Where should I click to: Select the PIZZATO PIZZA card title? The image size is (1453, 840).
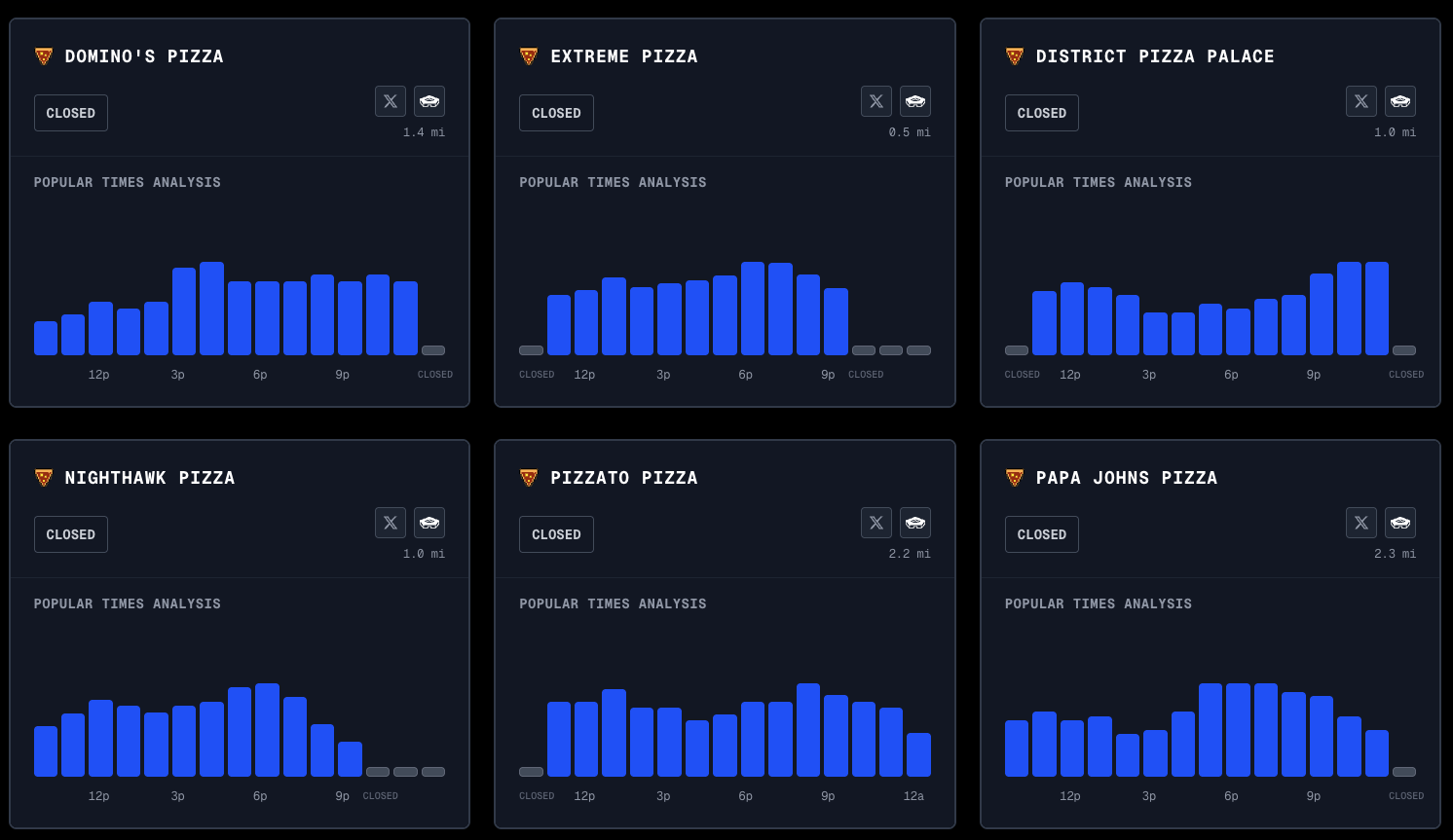pyautogui.click(x=624, y=478)
